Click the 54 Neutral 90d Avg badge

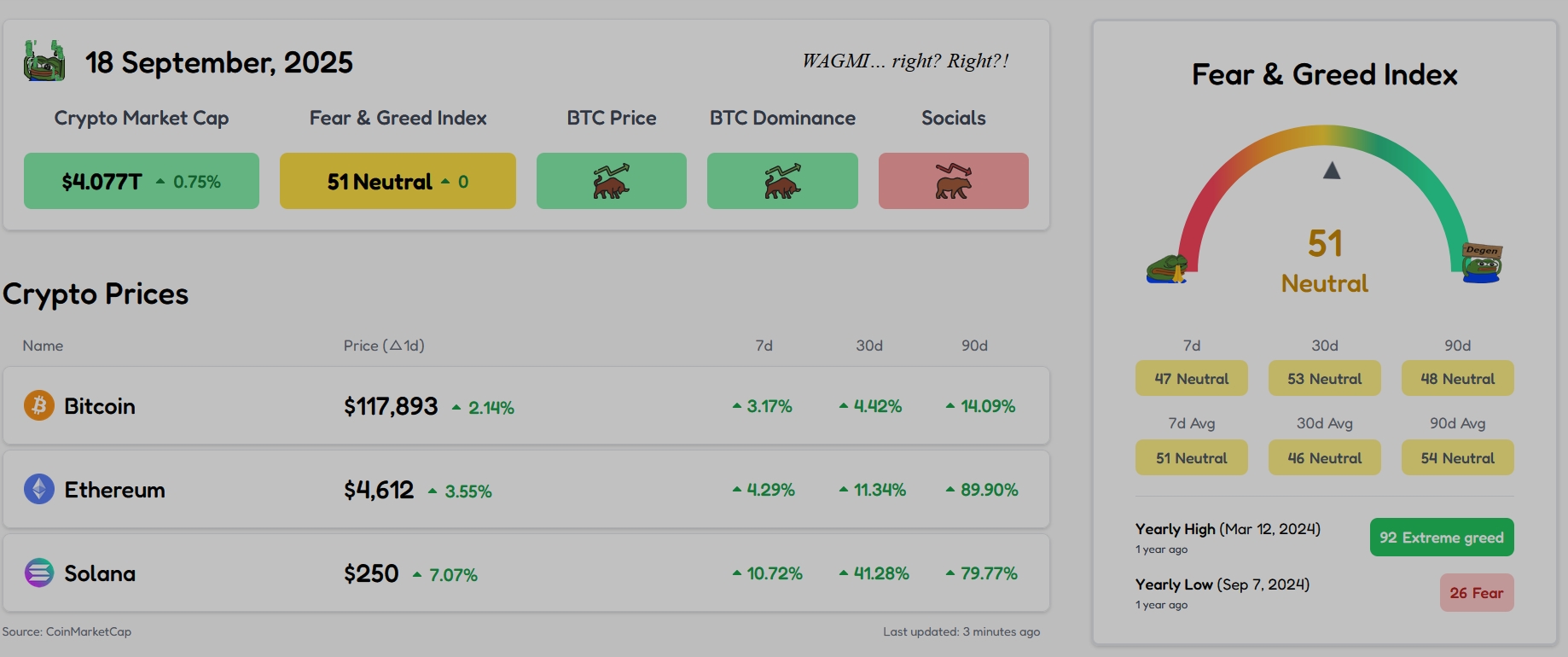(1457, 458)
